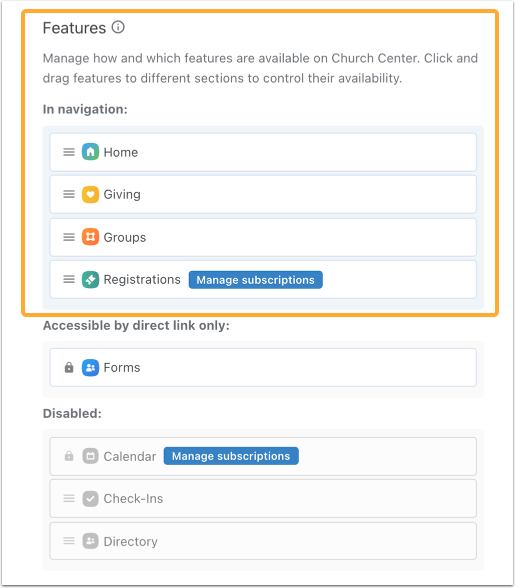This screenshot has height=588, width=515.
Task: Grab the Home row drag handle
Action: pyautogui.click(x=69, y=152)
